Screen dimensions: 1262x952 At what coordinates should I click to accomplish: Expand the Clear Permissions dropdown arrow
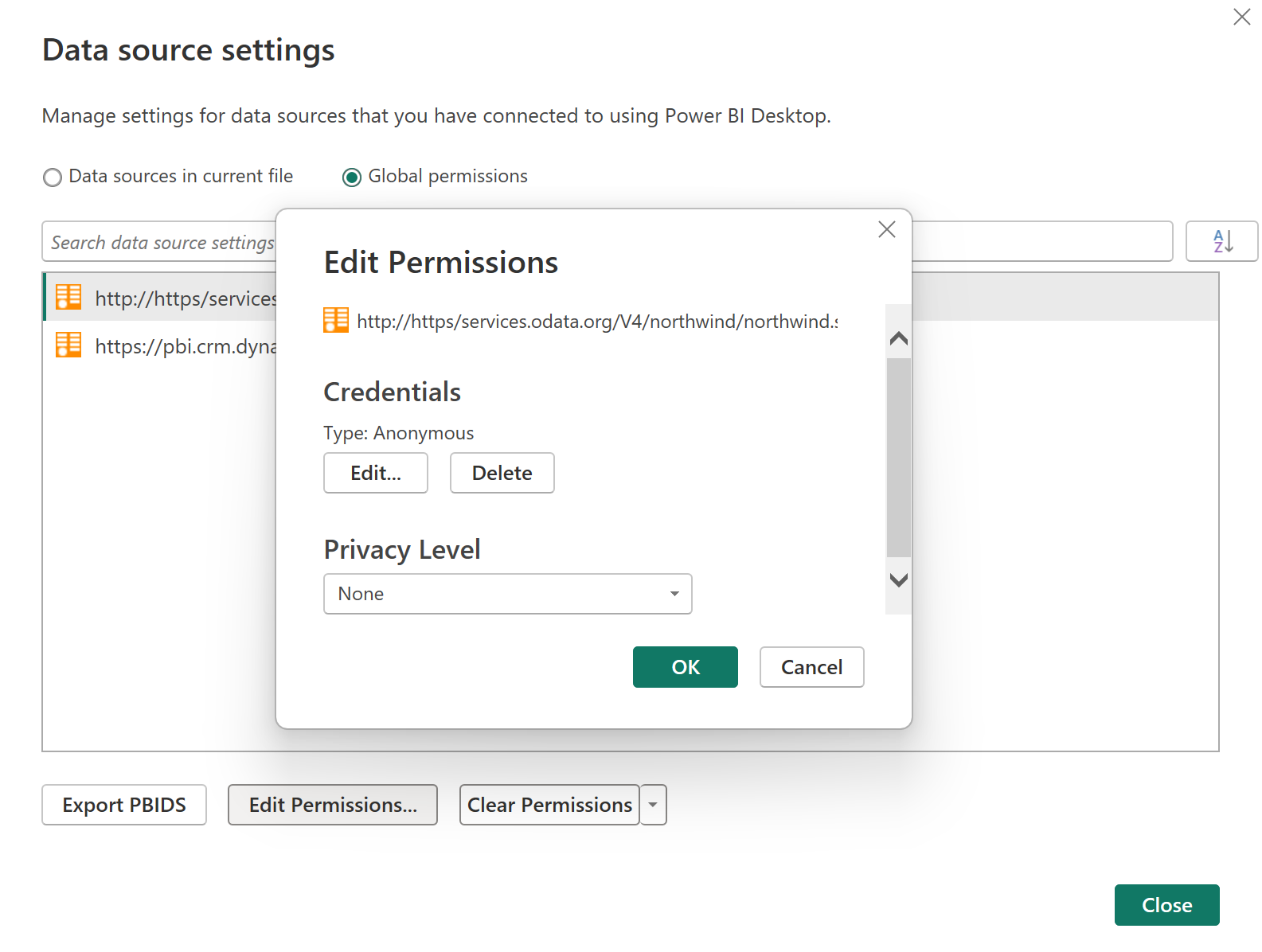(x=653, y=805)
